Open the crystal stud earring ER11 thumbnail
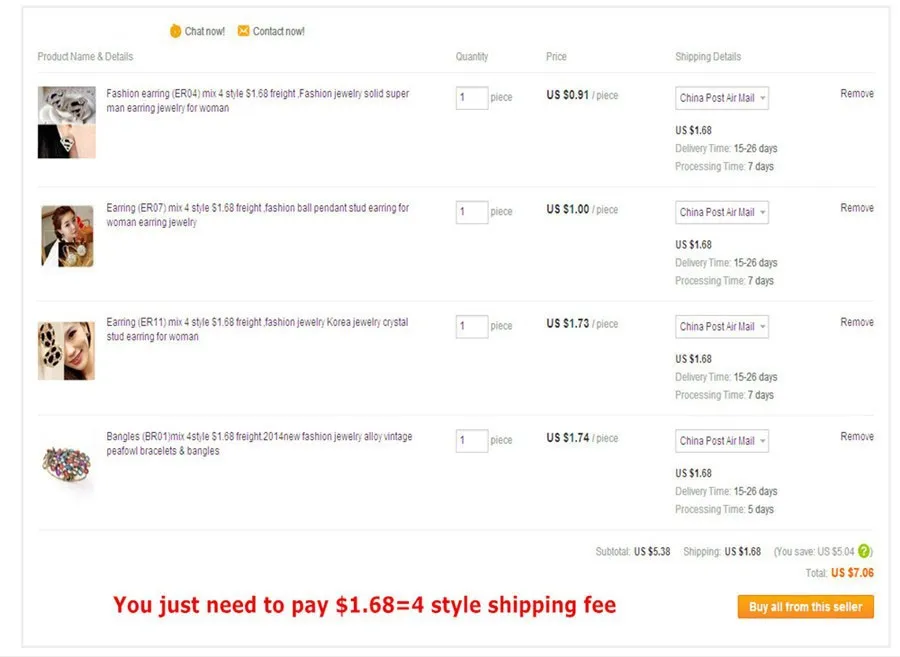Image resolution: width=900 pixels, height=657 pixels. [67, 351]
